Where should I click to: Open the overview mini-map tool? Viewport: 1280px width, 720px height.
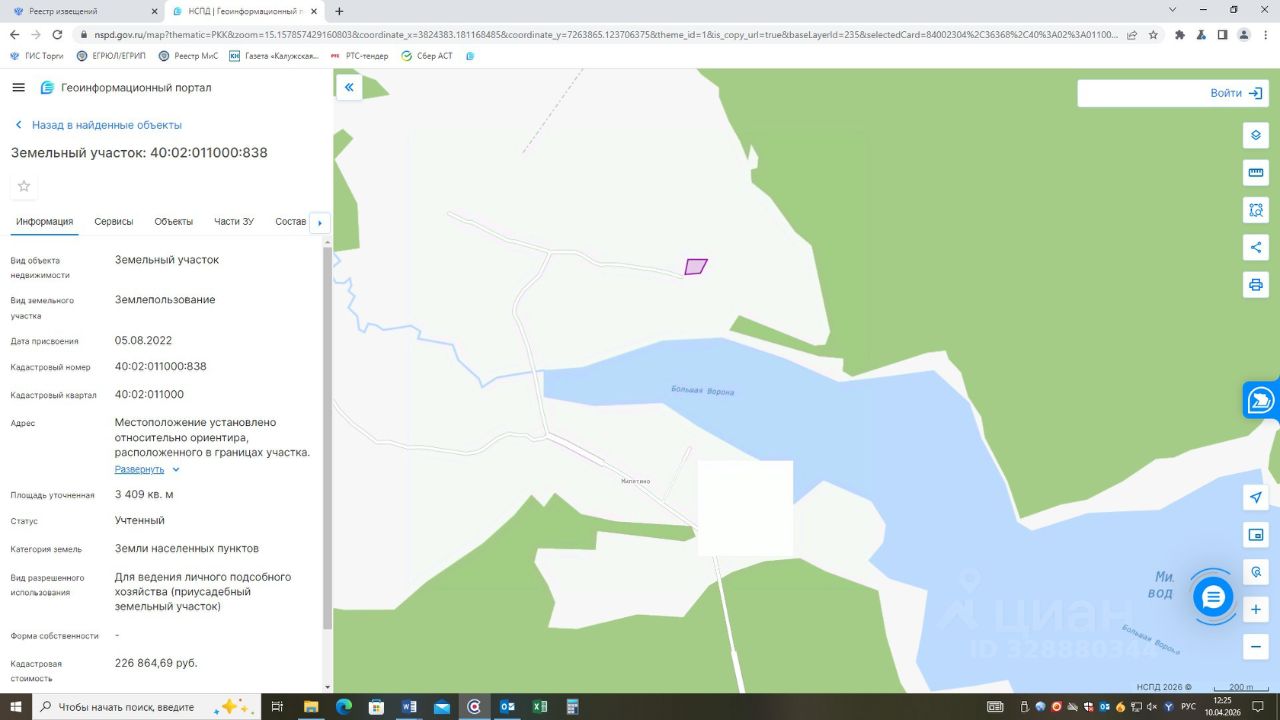(x=1256, y=535)
